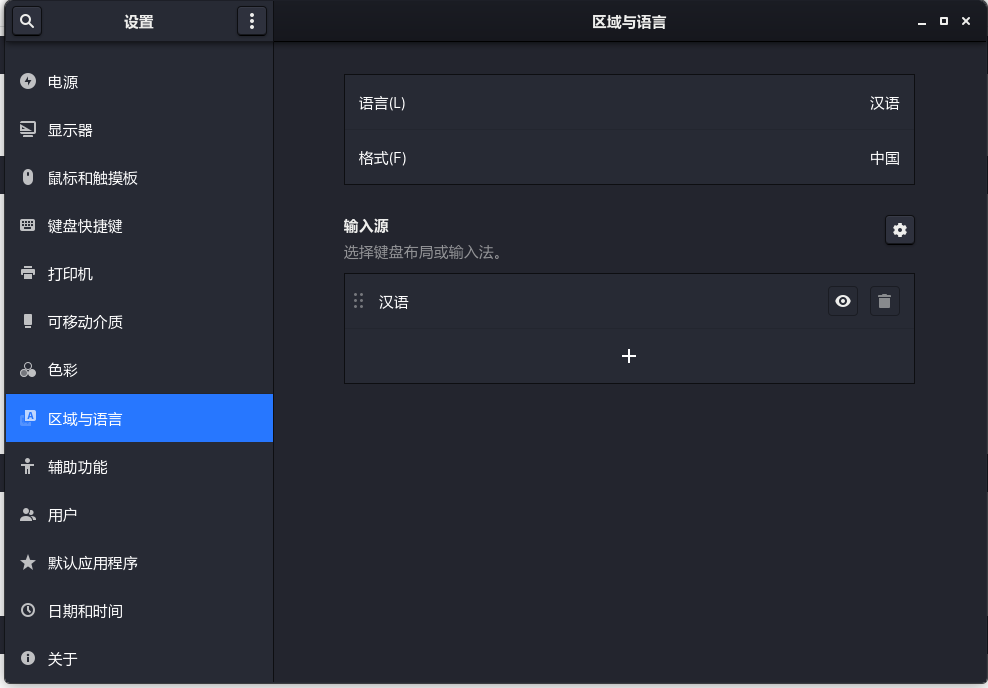
Task: Click the printer icon beside 打印机
Action: [x=28, y=273]
